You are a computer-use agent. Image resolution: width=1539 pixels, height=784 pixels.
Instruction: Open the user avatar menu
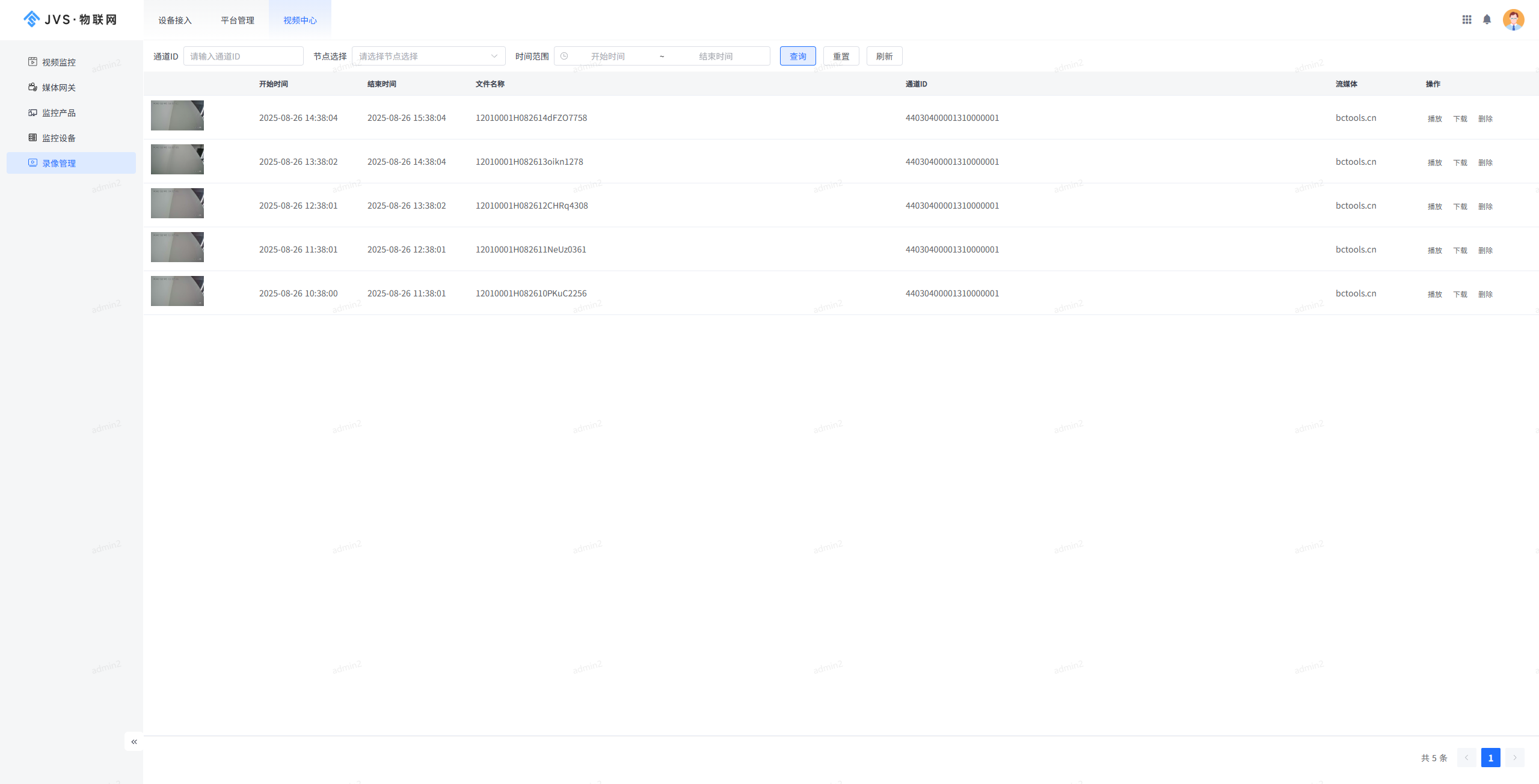(x=1513, y=20)
